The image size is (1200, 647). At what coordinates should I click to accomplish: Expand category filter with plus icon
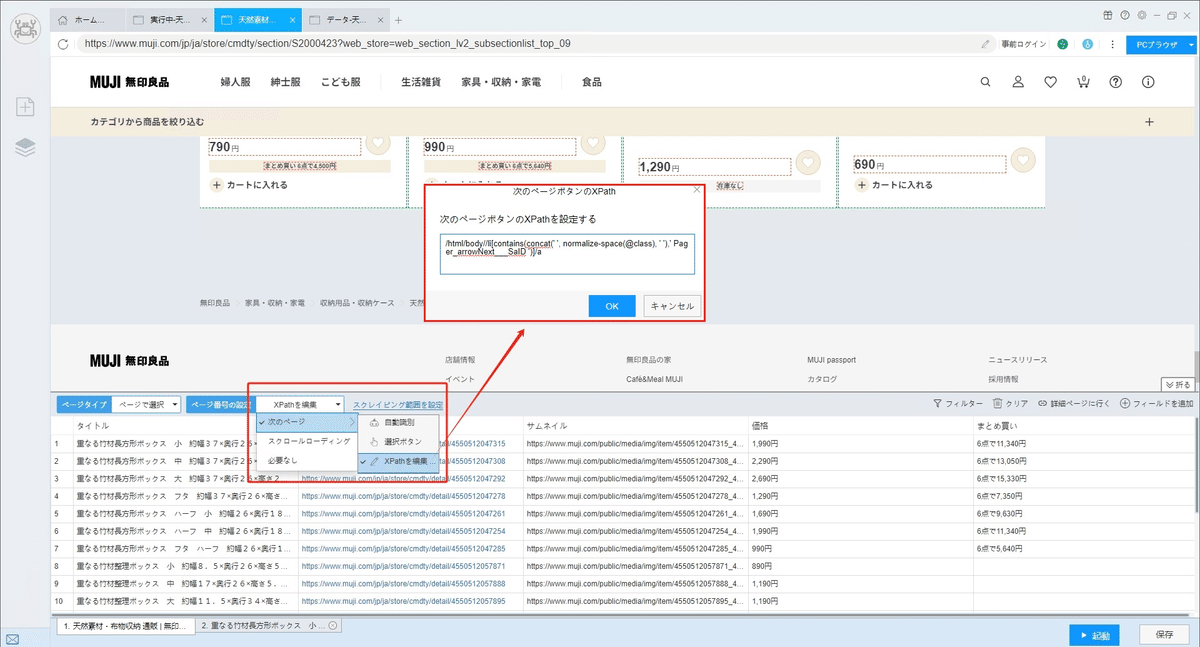pyautogui.click(x=1149, y=121)
